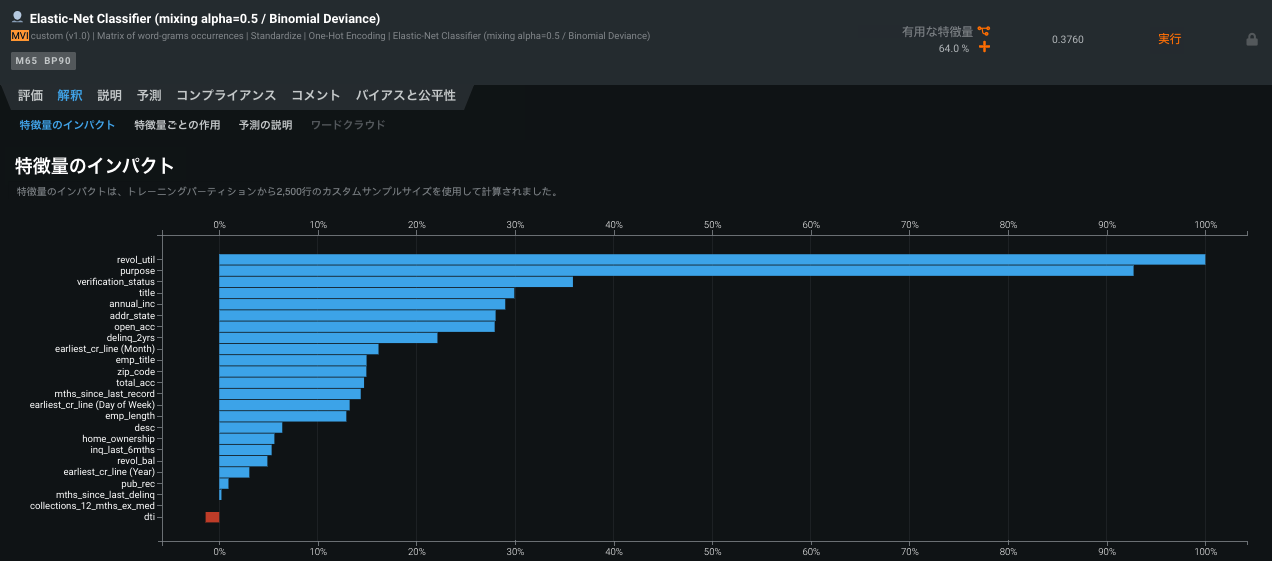Select the 特徴量ごとの作用 sub-tab
1272x561 pixels.
177,125
